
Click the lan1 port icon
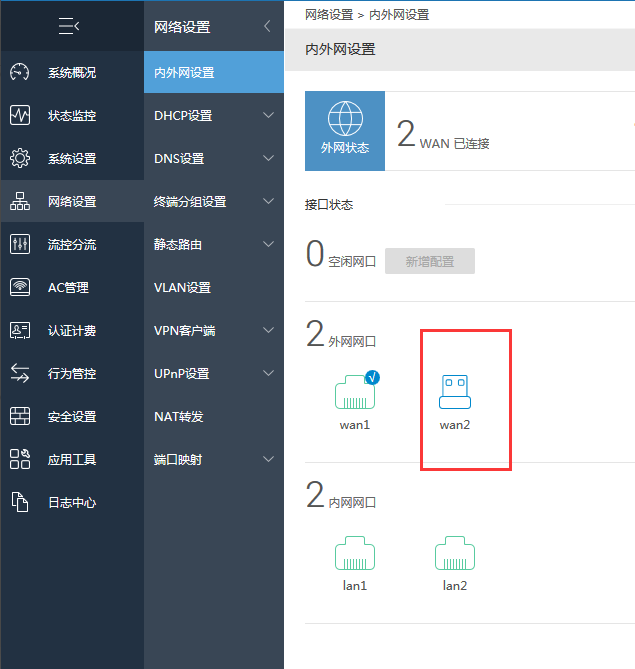pyautogui.click(x=354, y=554)
